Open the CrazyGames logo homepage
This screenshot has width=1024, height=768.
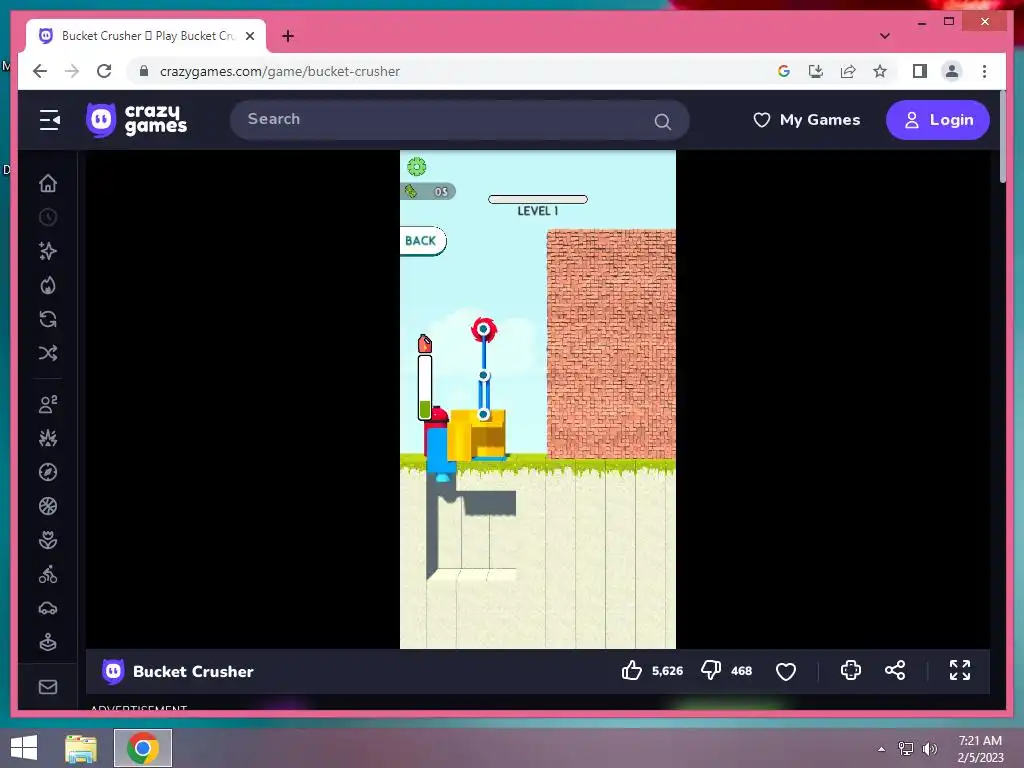(136, 120)
